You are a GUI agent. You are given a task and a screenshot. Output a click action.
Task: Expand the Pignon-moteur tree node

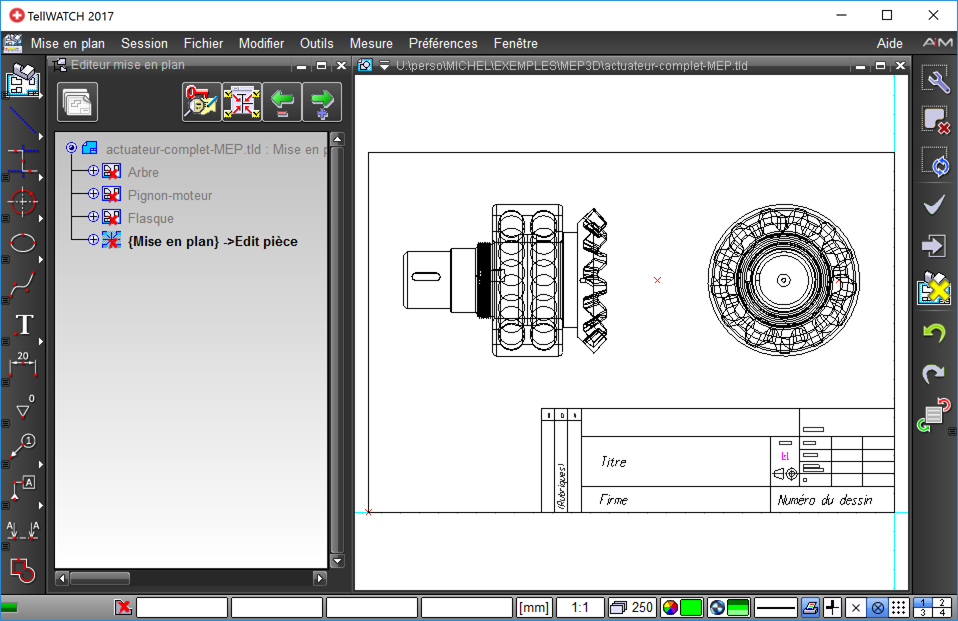pyautogui.click(x=93, y=194)
